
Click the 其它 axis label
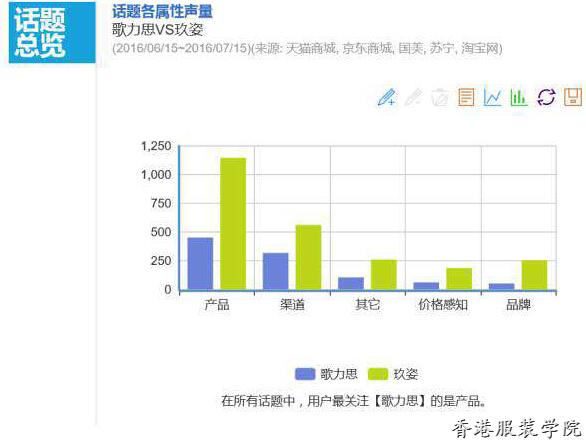[x=367, y=305]
